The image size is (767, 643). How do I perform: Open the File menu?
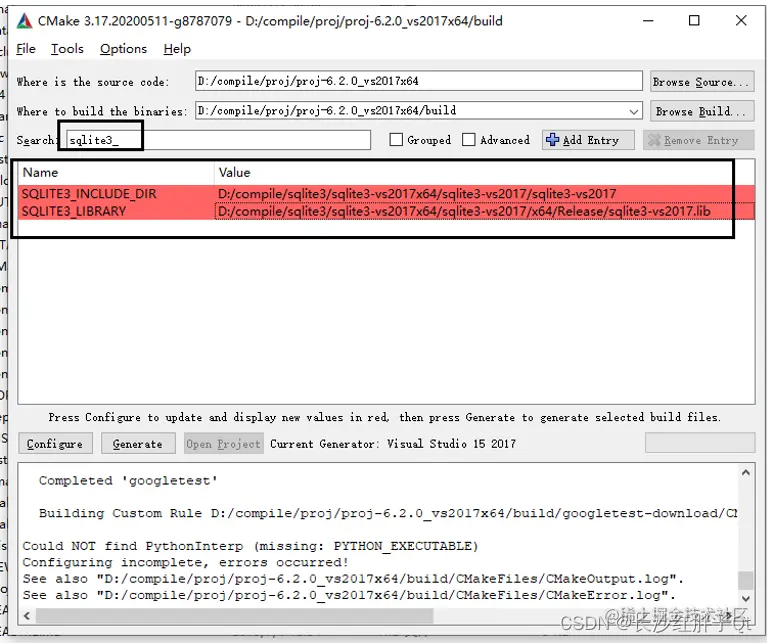click(26, 49)
